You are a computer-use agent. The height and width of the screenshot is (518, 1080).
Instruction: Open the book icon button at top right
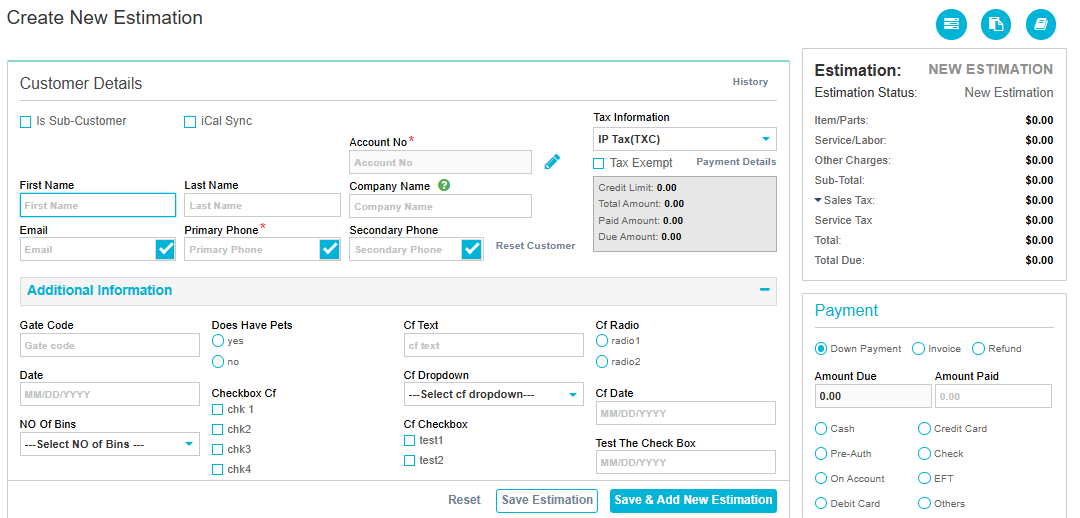1040,24
